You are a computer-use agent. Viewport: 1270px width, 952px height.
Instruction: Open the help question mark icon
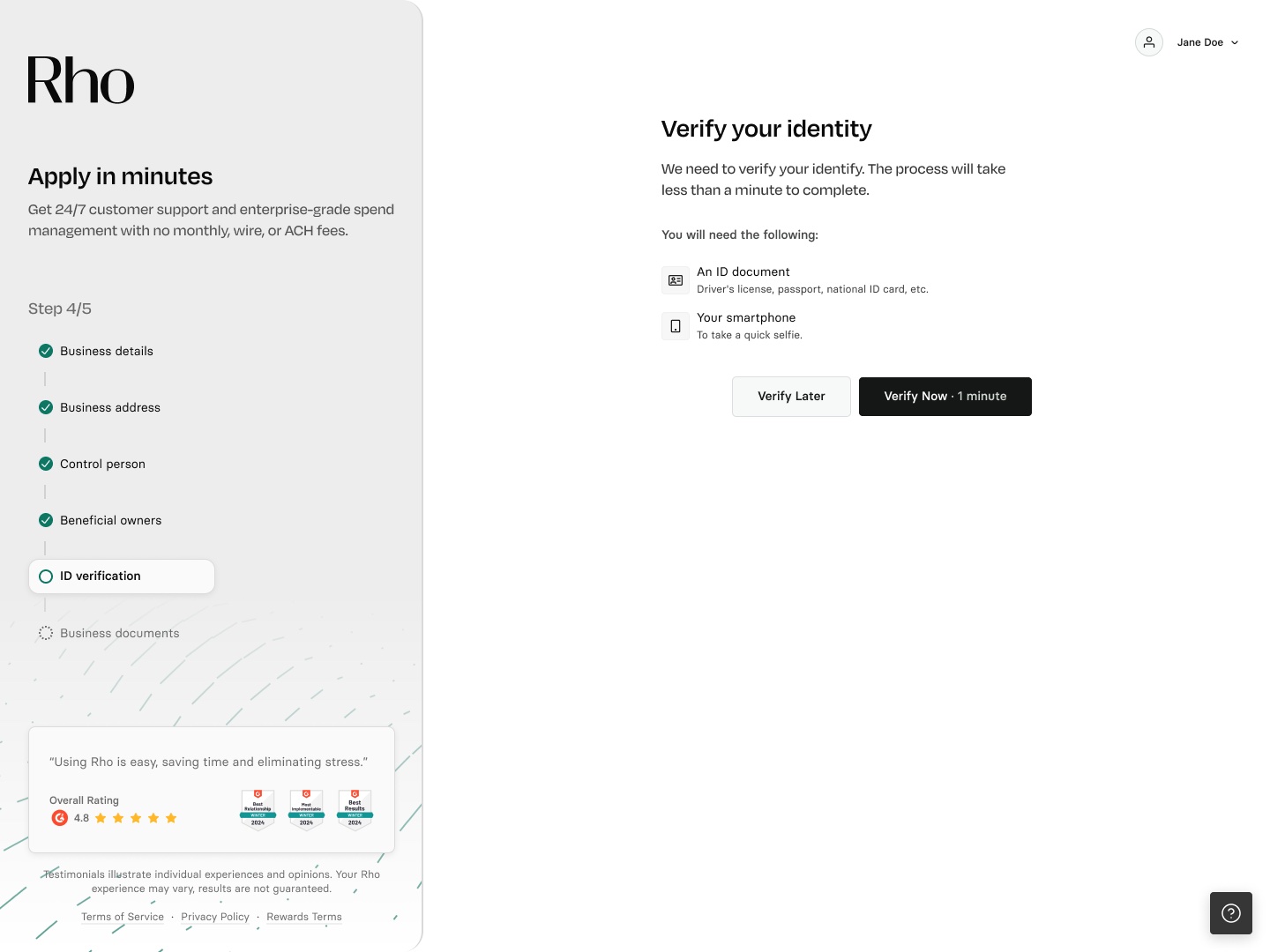coord(1231,913)
